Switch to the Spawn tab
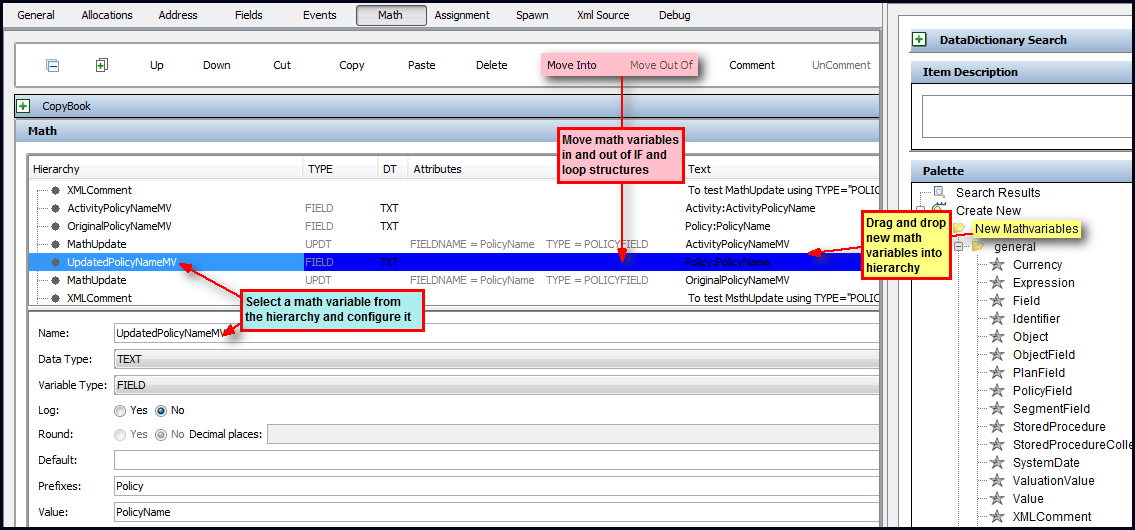Image resolution: width=1135 pixels, height=530 pixels. pyautogui.click(x=532, y=15)
